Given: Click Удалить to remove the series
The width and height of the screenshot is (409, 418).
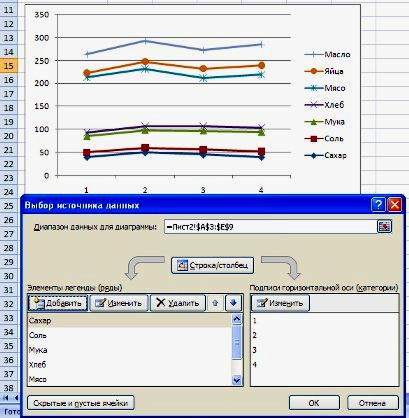Looking at the screenshot, I should point(178,303).
